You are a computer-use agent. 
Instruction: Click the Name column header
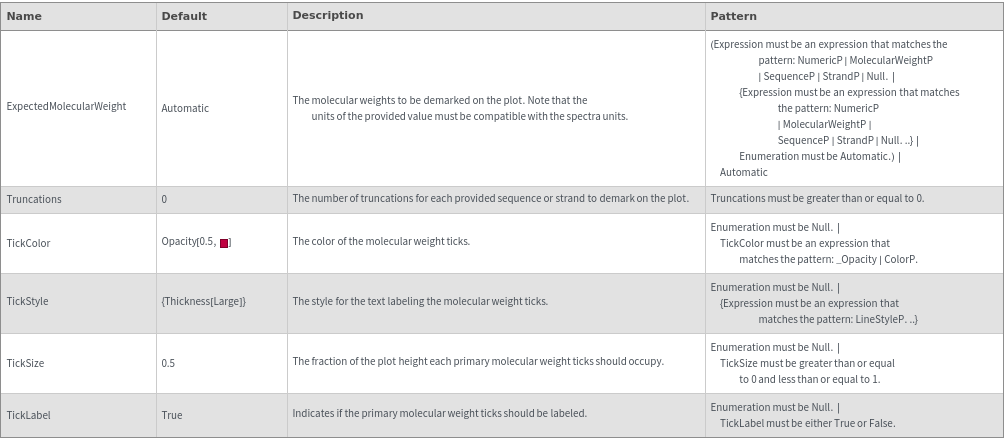[x=24, y=16]
